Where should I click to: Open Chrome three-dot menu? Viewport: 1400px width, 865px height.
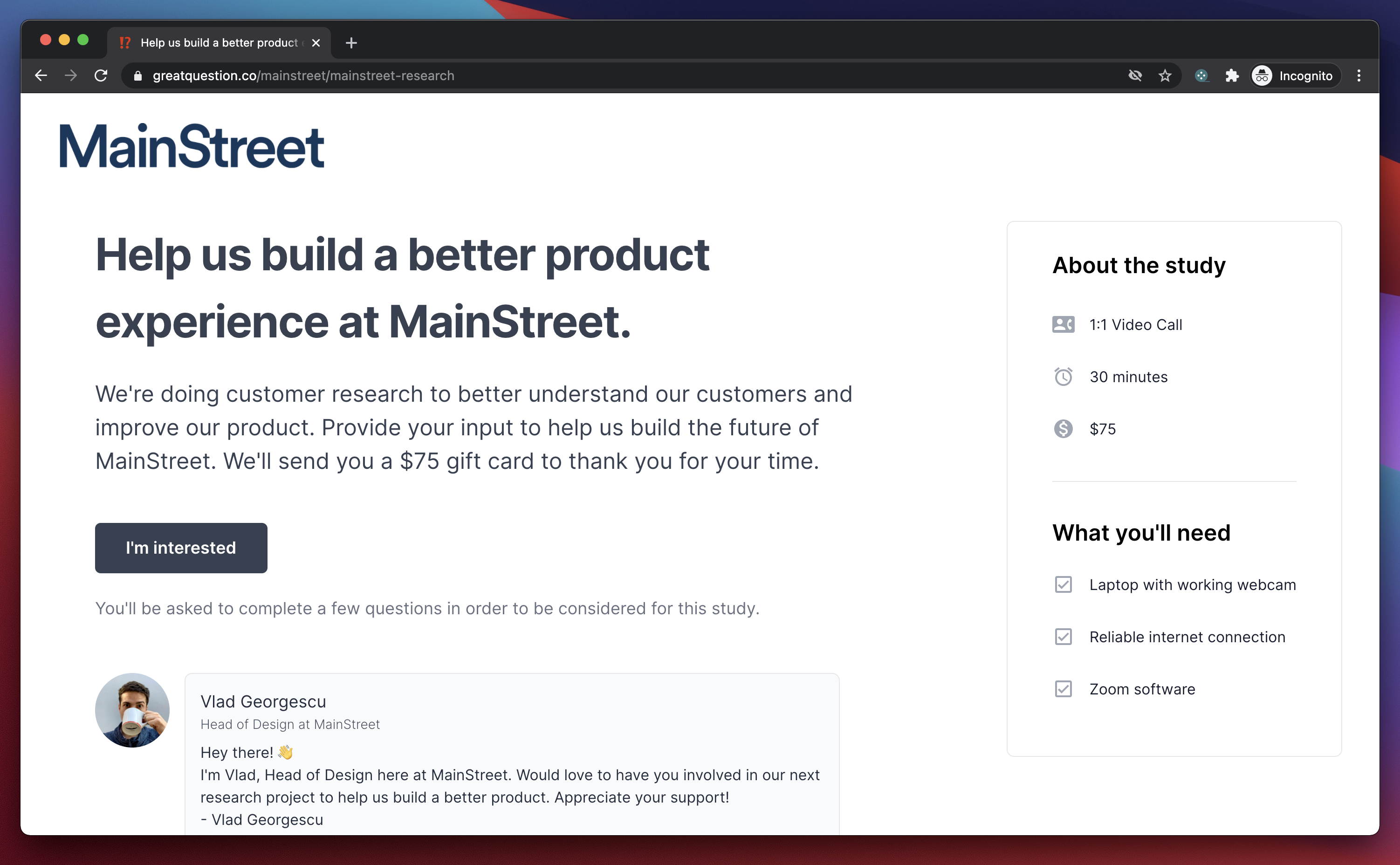click(x=1359, y=76)
